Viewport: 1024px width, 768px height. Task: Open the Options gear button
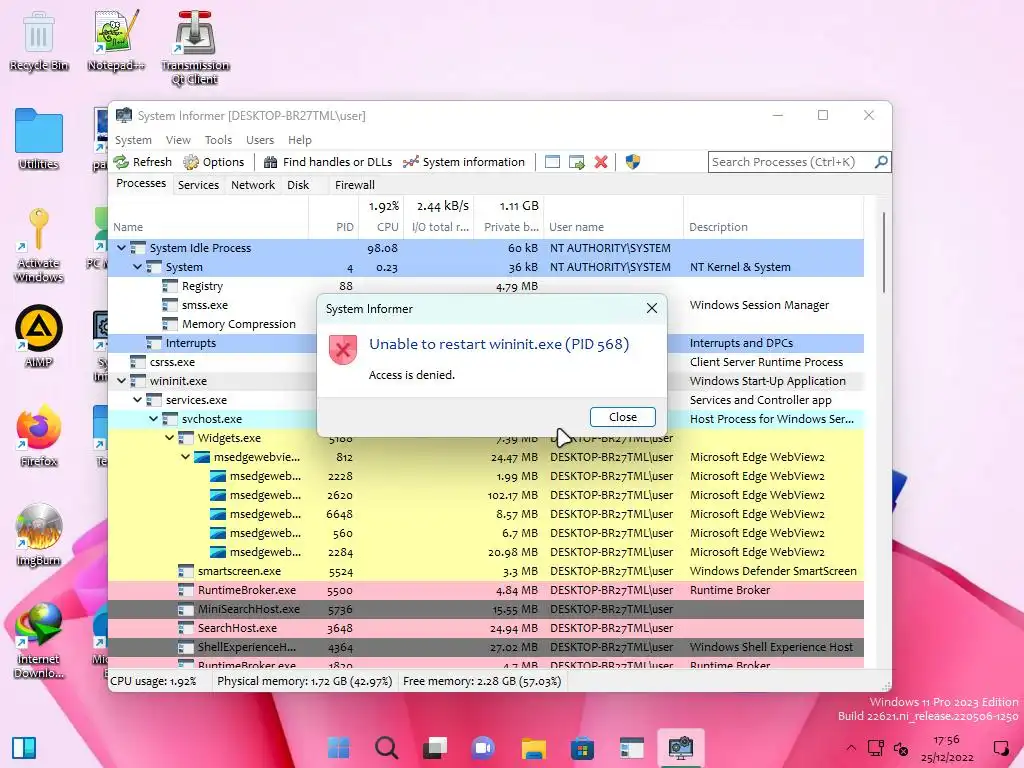tap(214, 162)
